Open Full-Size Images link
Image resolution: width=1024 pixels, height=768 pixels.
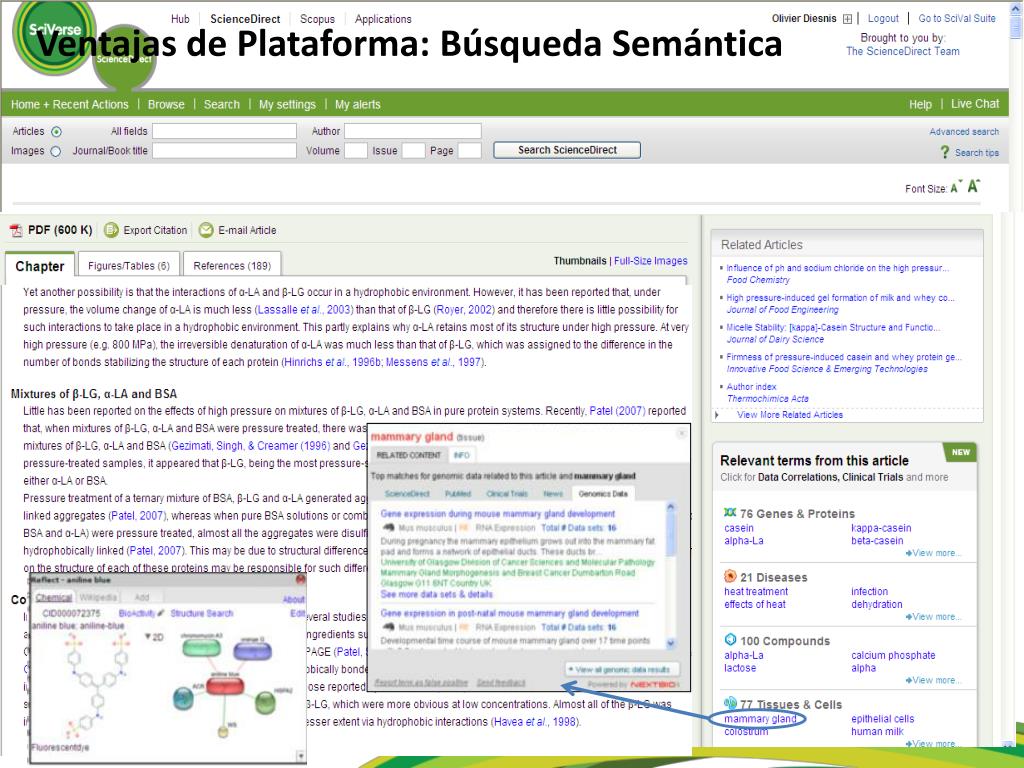pos(650,261)
